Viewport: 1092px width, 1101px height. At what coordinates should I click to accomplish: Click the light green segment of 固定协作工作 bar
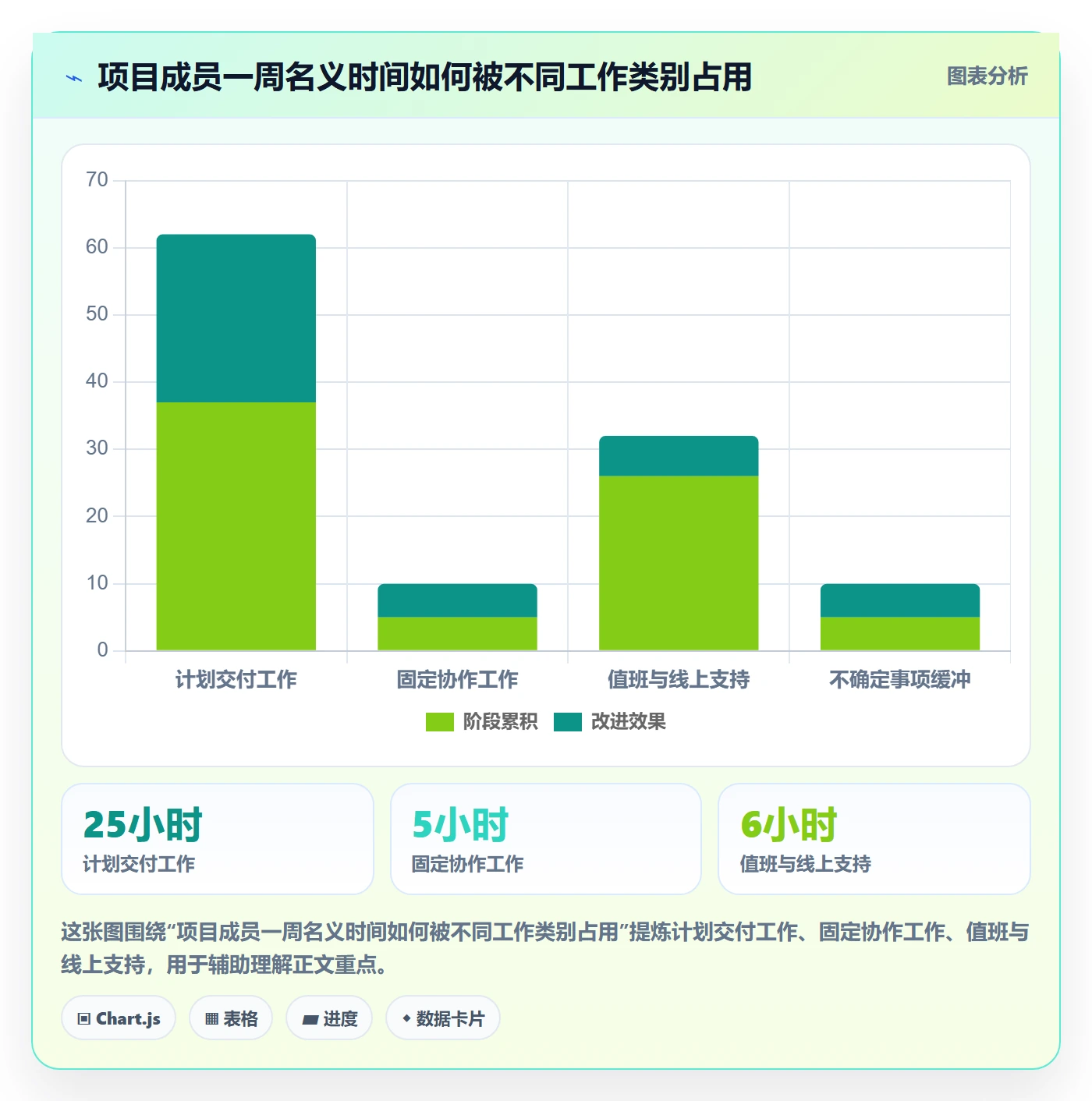458,633
